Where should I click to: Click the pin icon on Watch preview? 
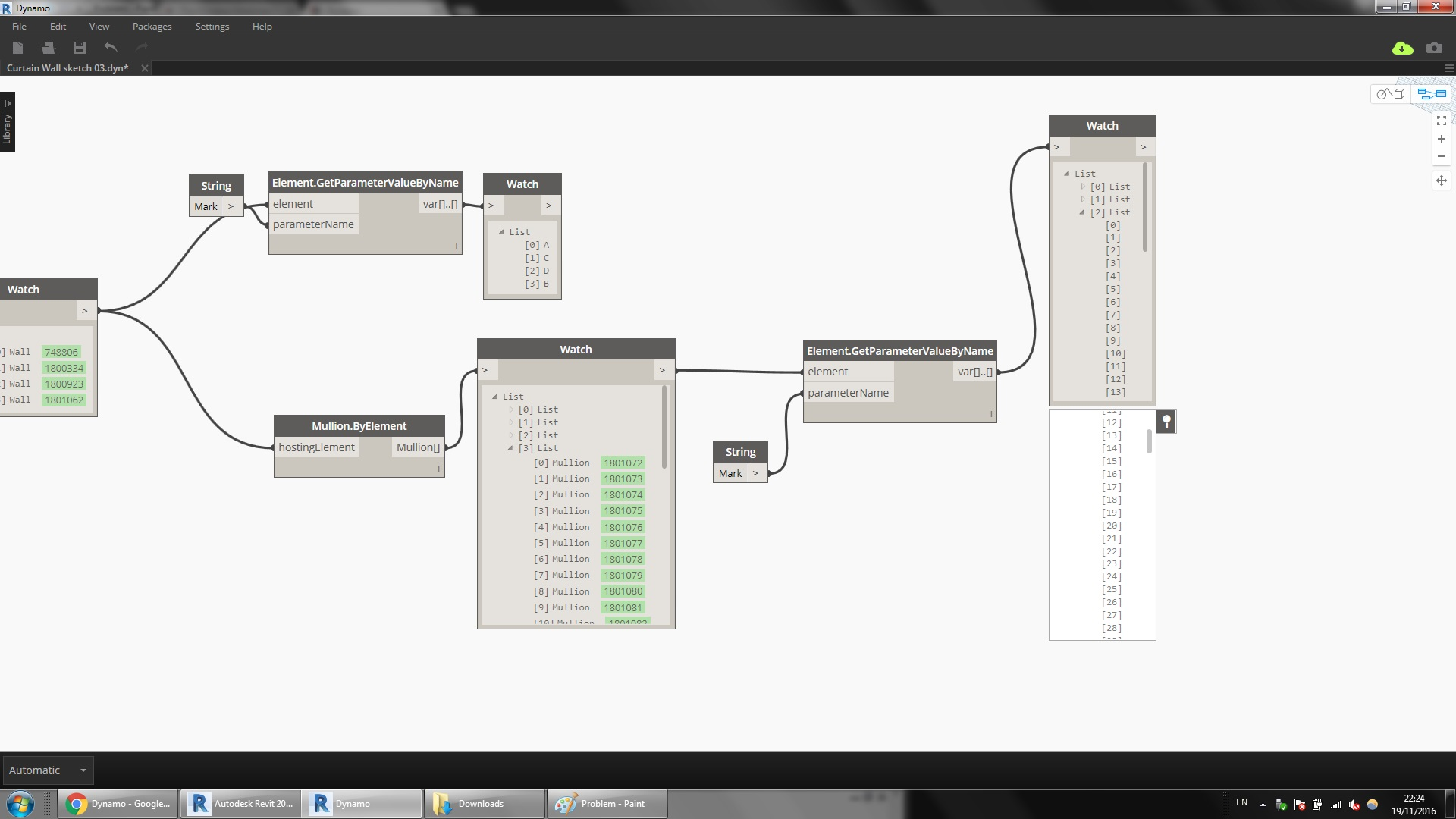(1166, 422)
